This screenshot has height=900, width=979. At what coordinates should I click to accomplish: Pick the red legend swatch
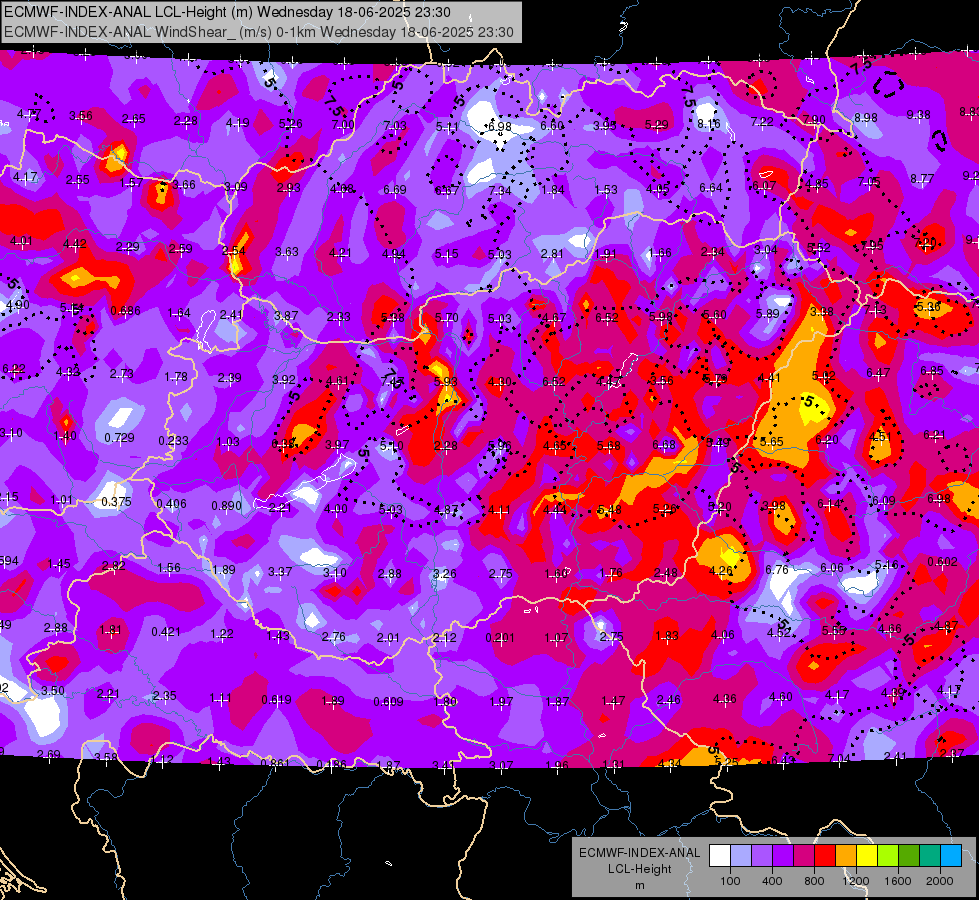(x=825, y=856)
